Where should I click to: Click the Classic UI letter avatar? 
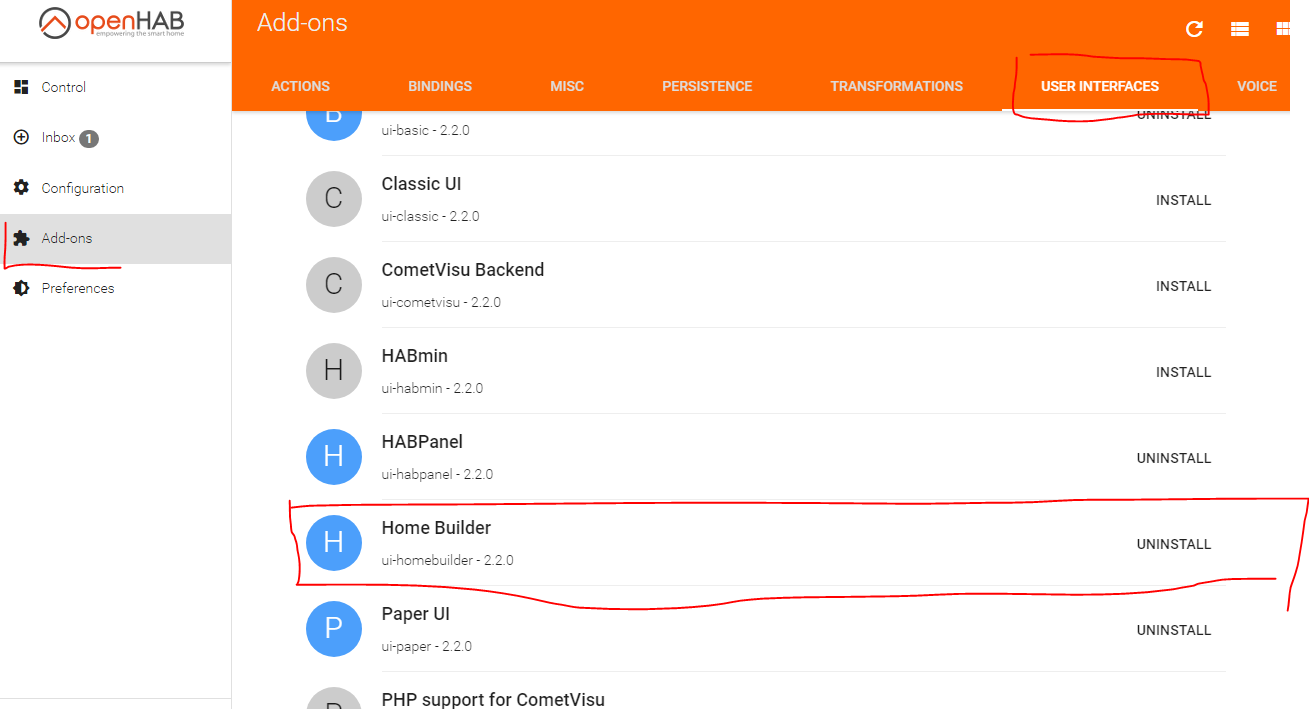point(334,199)
